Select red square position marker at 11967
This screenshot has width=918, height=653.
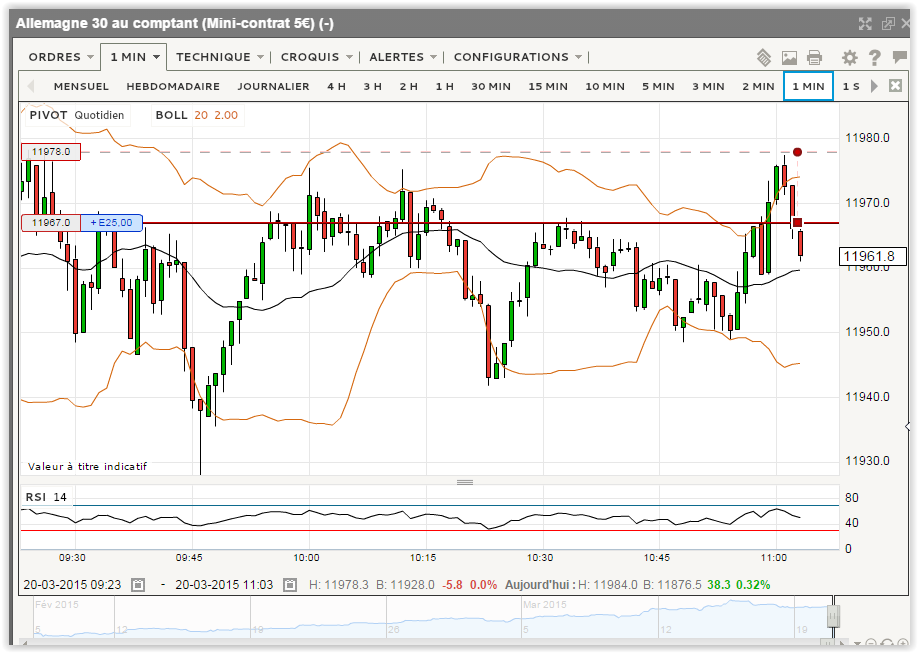click(x=797, y=223)
